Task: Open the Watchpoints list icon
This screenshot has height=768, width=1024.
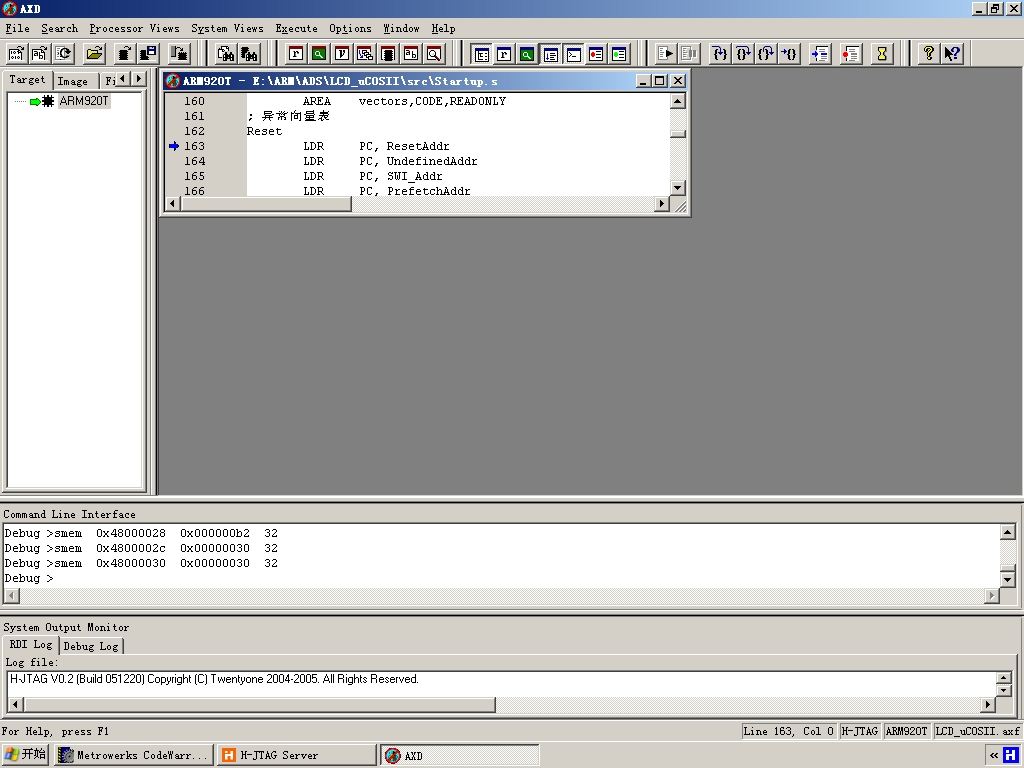Action: click(619, 54)
